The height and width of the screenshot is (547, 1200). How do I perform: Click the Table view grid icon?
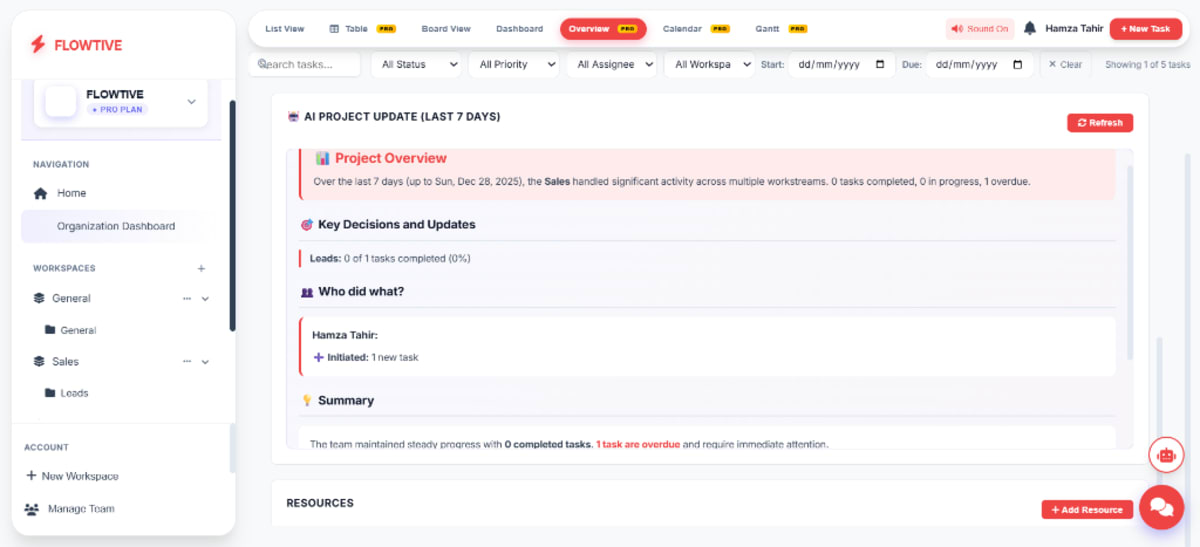334,29
